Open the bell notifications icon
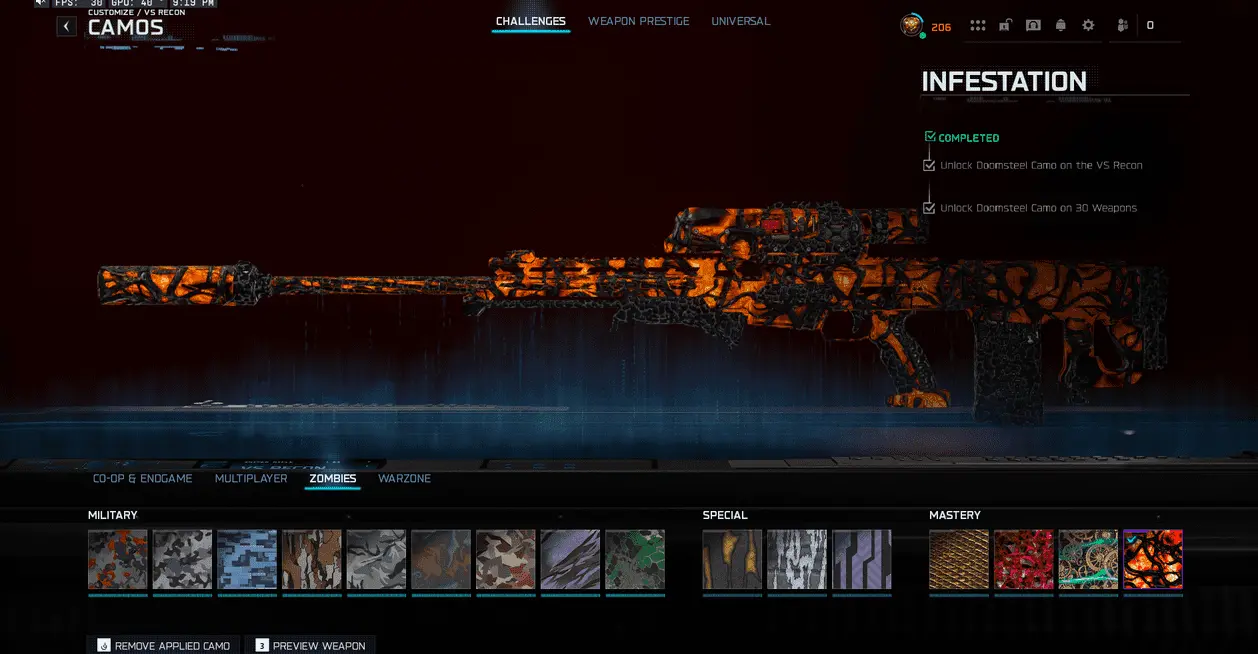 point(1061,26)
